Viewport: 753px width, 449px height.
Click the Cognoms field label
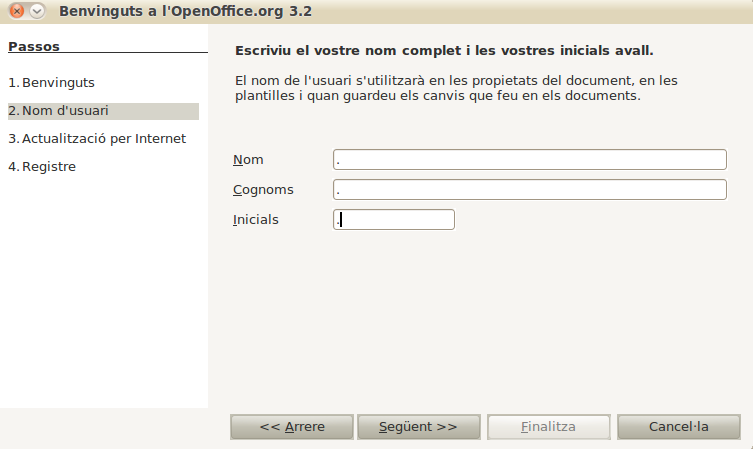pos(263,190)
